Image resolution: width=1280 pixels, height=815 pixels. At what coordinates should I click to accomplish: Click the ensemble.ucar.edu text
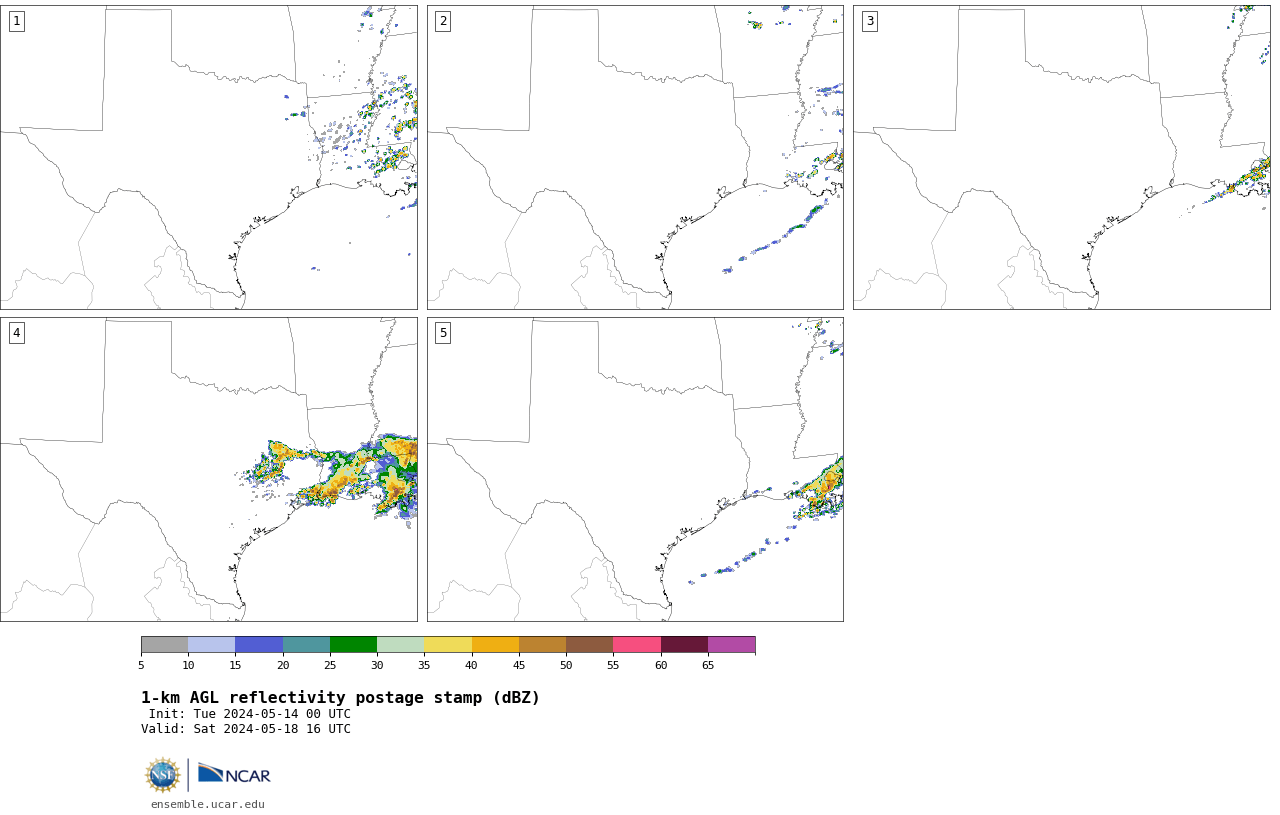[x=208, y=804]
